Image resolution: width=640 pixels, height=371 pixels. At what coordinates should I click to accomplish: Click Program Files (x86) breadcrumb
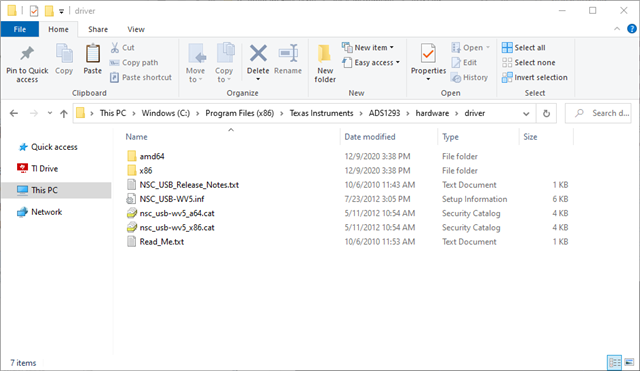click(240, 113)
